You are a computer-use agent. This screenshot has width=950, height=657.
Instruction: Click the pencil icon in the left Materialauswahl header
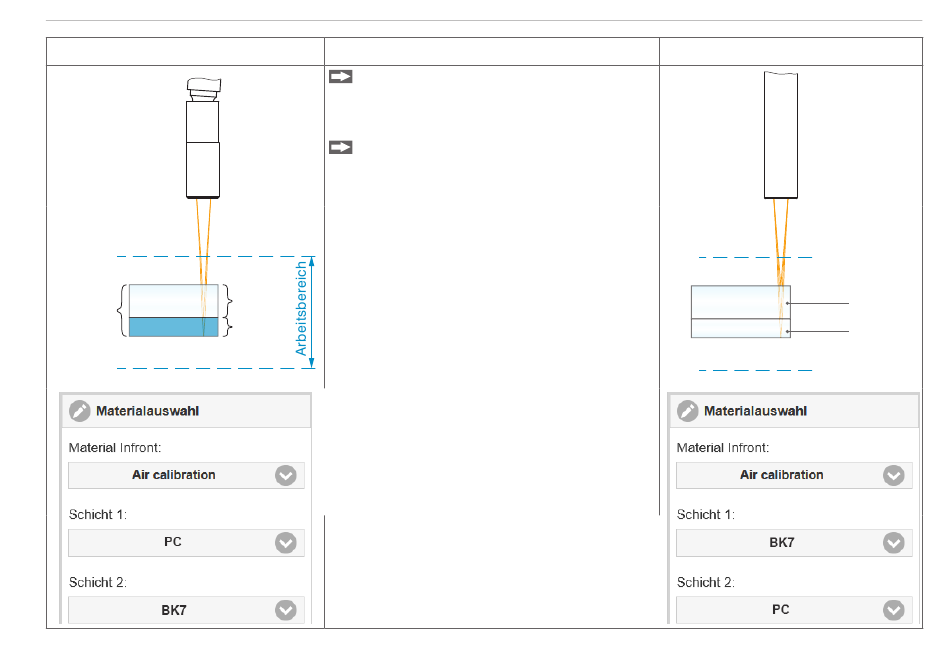[79, 411]
